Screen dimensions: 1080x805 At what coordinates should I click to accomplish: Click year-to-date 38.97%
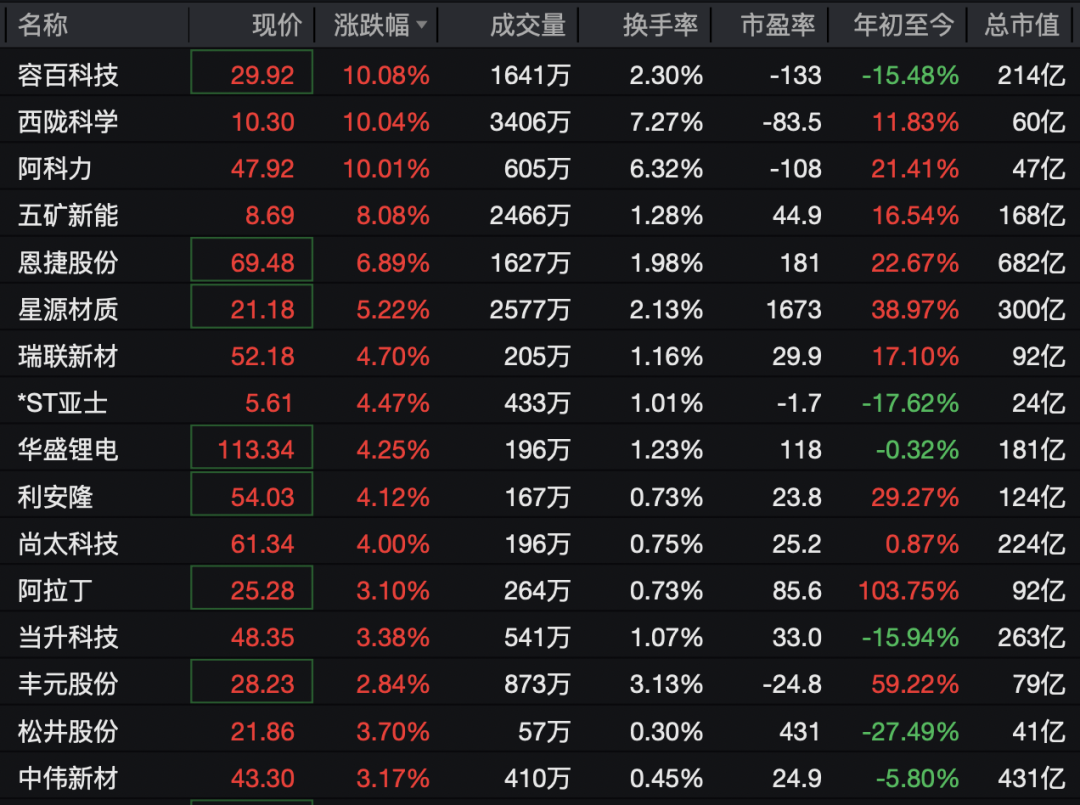[x=915, y=309]
